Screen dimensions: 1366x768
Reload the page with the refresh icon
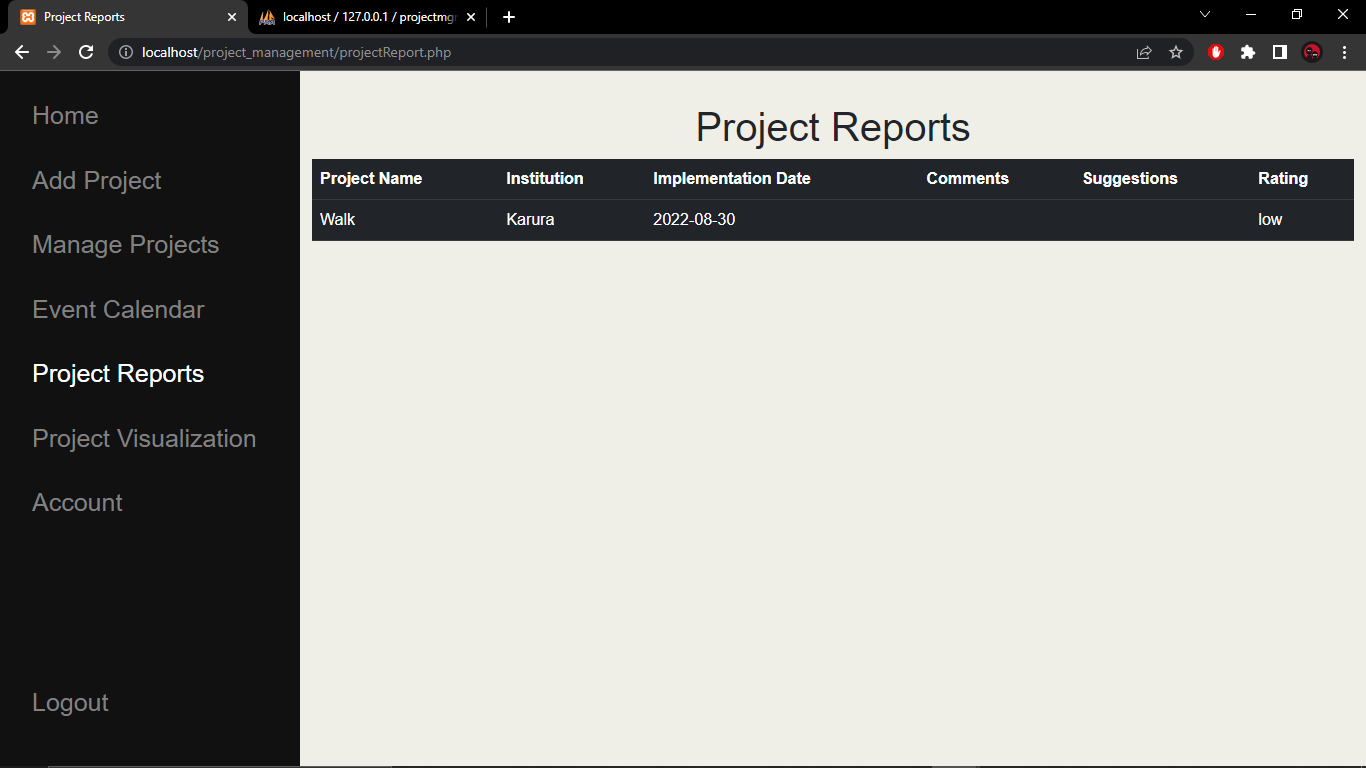[x=85, y=52]
